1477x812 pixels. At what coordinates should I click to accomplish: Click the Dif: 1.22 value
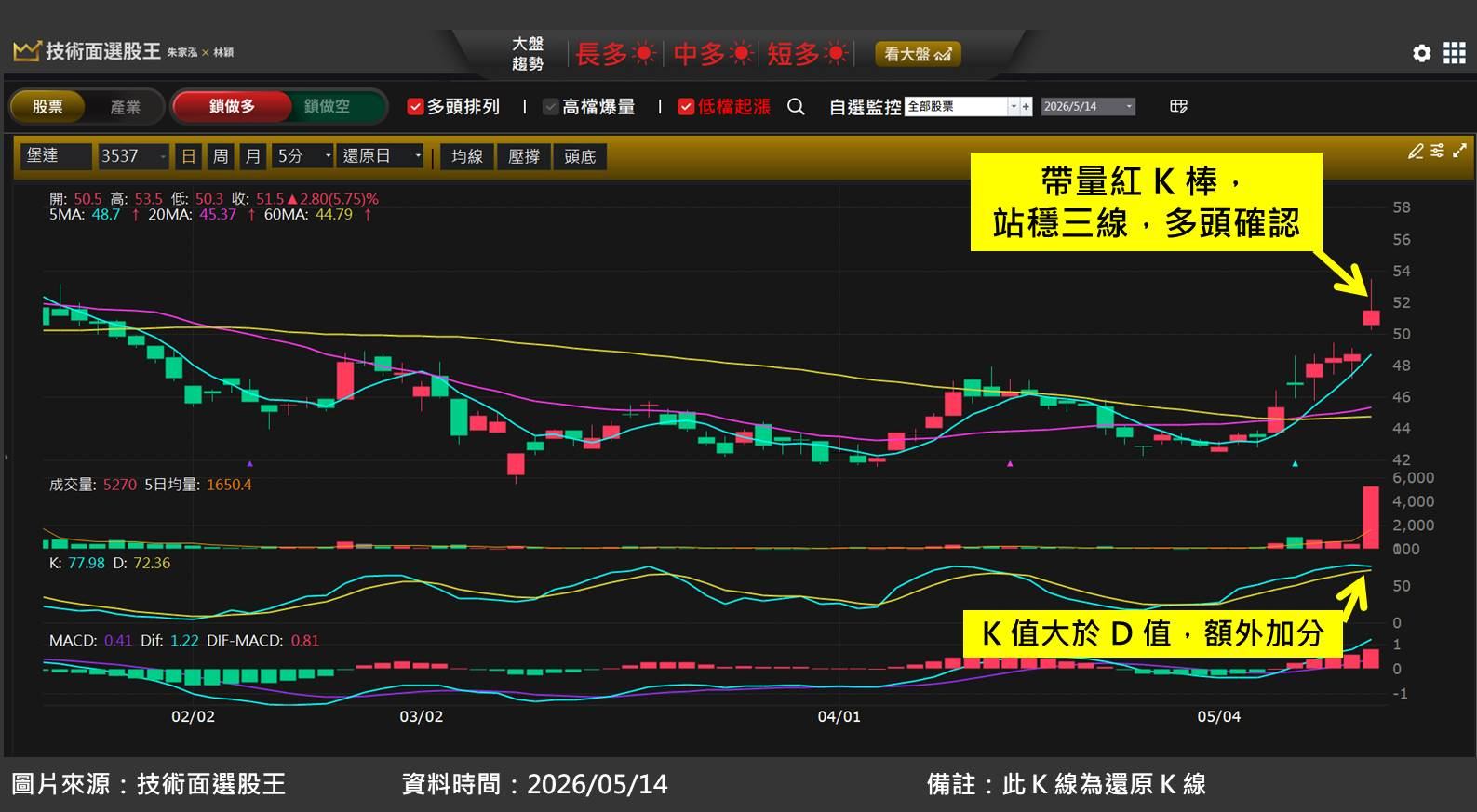click(169, 641)
